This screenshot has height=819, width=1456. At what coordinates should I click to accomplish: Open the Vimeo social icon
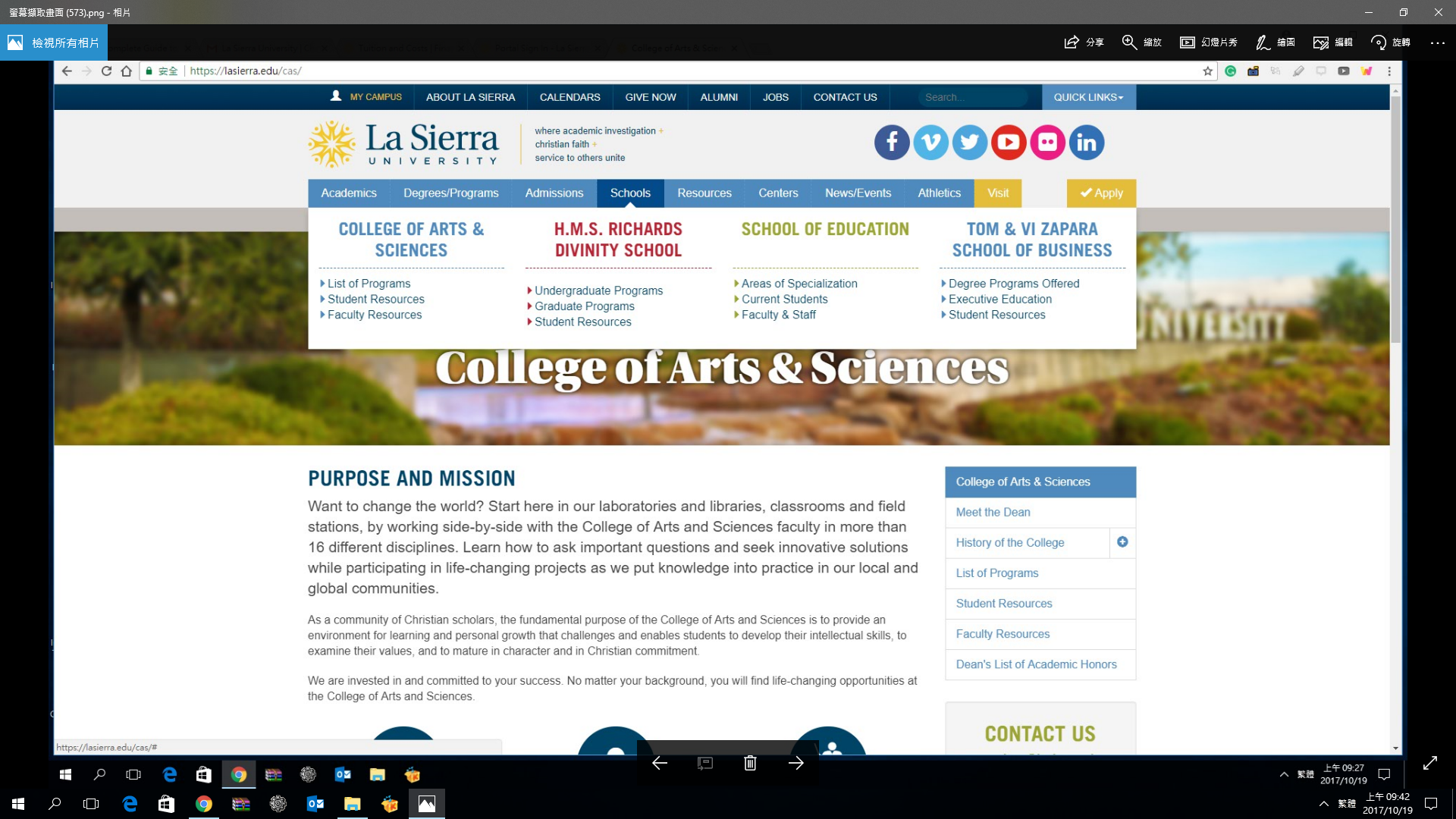930,143
